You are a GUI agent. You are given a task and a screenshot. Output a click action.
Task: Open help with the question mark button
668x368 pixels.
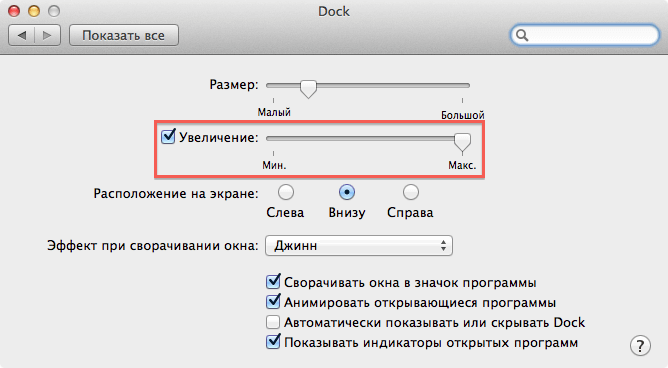(x=640, y=345)
